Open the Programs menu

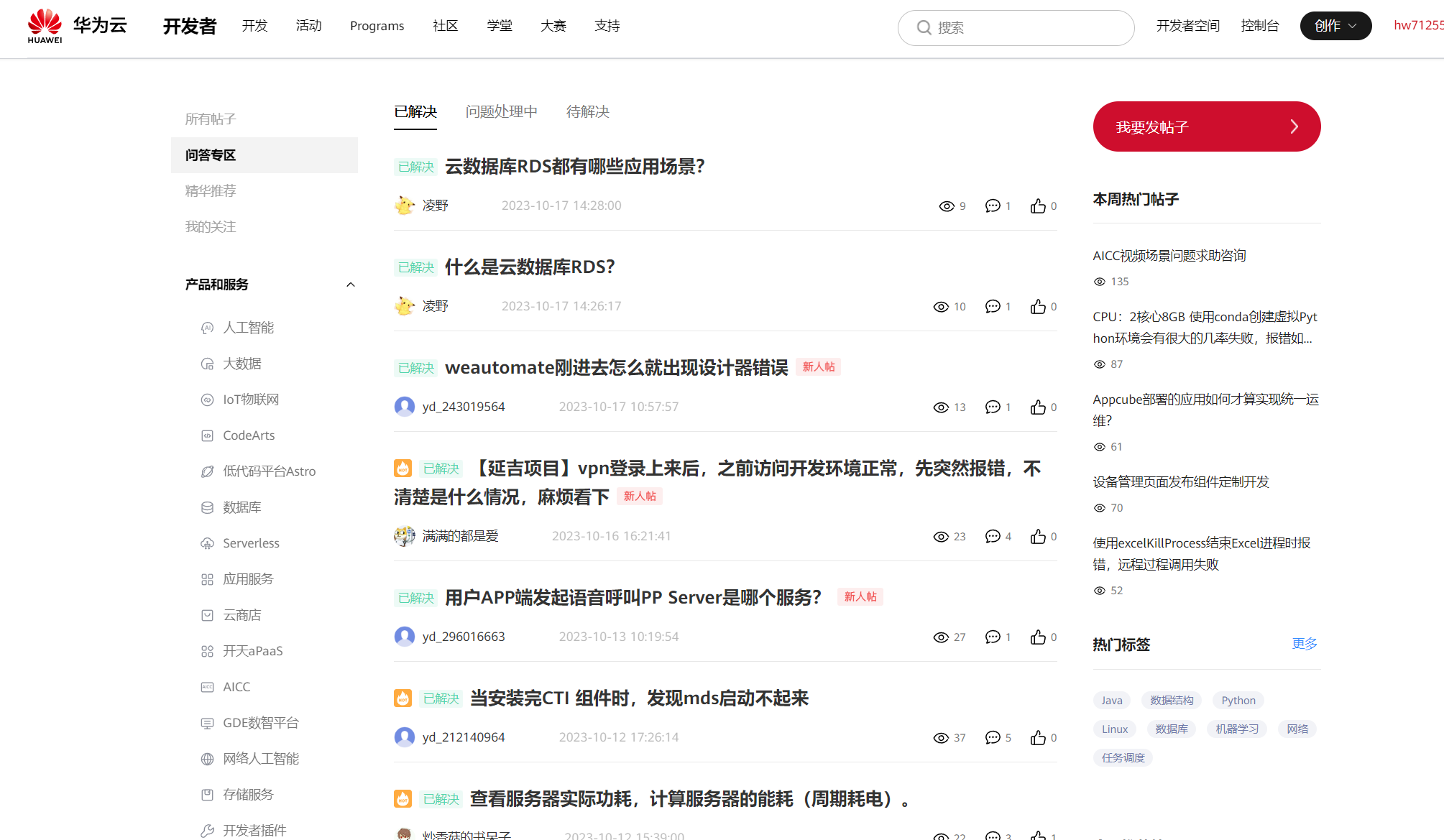pos(377,26)
